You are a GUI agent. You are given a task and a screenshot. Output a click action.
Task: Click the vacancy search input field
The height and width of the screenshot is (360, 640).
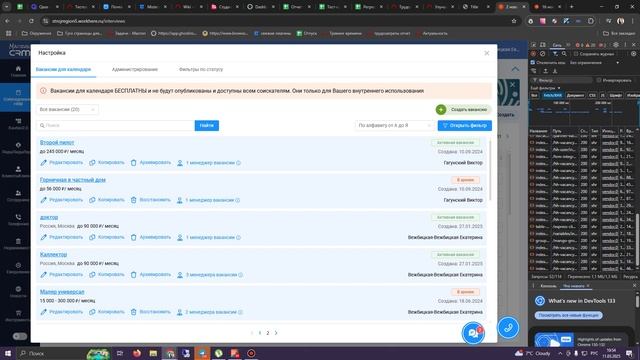click(116, 125)
